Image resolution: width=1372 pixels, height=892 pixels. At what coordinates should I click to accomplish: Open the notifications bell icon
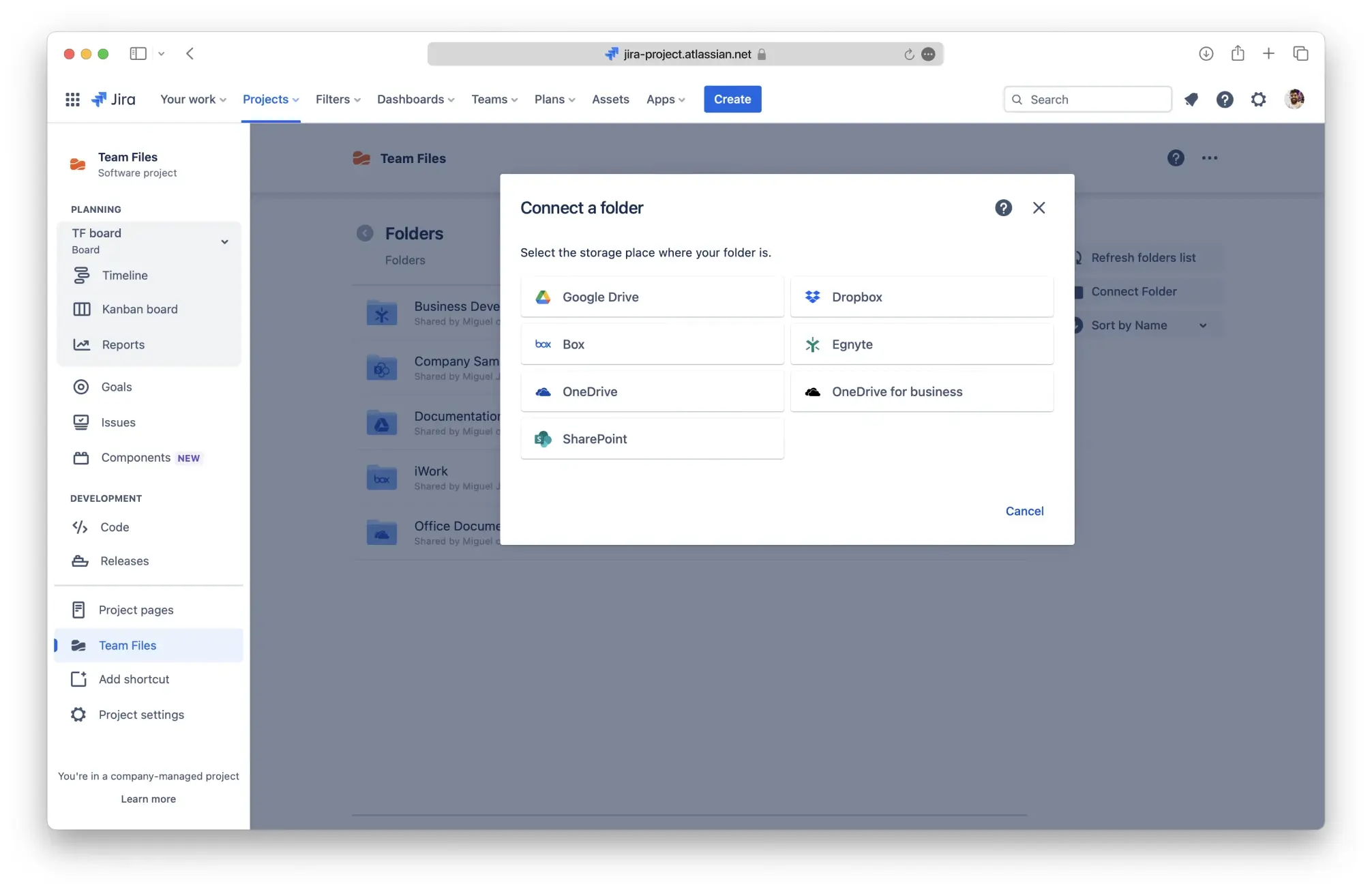click(x=1191, y=100)
